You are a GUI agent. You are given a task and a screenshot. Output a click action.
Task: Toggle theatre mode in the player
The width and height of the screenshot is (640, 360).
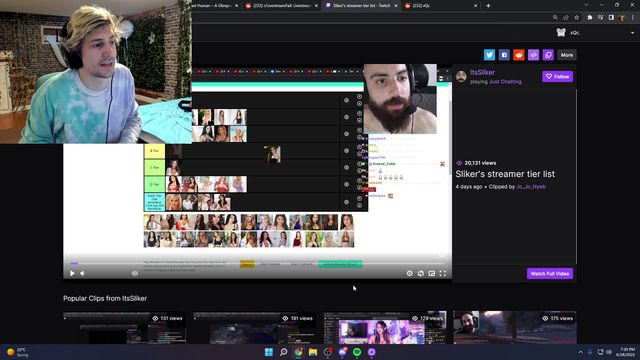click(420, 273)
